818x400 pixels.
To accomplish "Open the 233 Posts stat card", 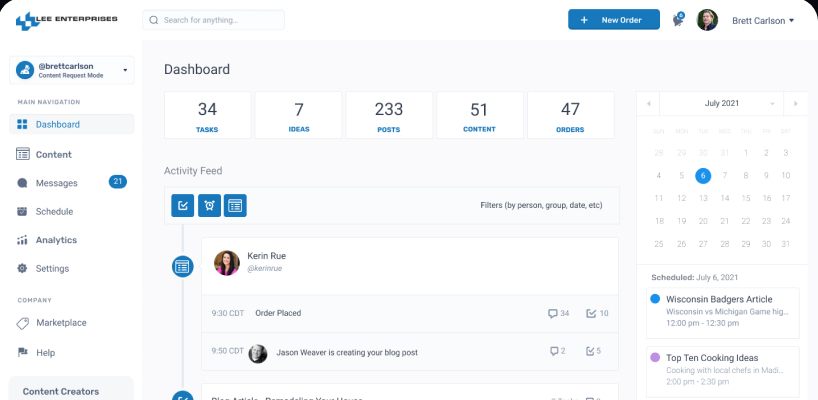I will click(x=389, y=115).
